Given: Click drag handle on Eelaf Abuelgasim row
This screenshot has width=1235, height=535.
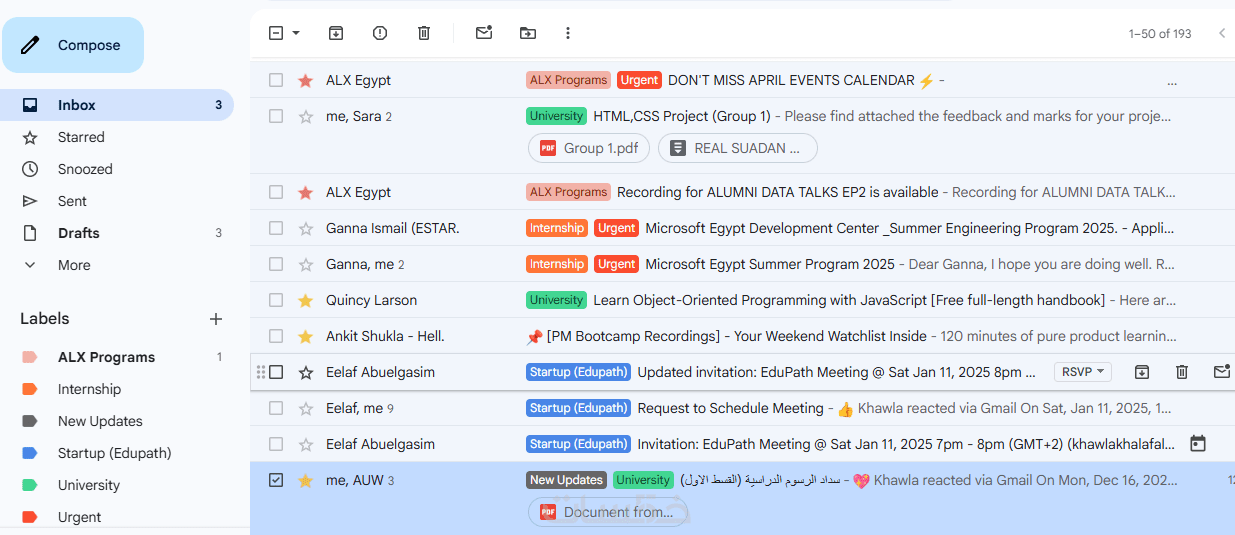Looking at the screenshot, I should [261, 372].
